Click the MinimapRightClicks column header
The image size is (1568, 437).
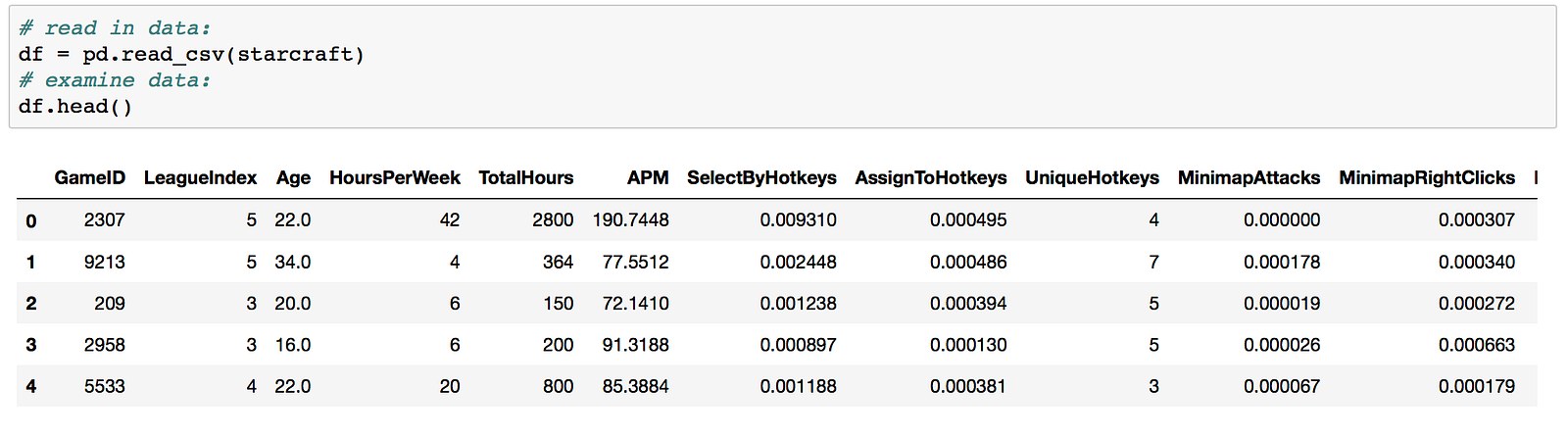tap(1426, 177)
